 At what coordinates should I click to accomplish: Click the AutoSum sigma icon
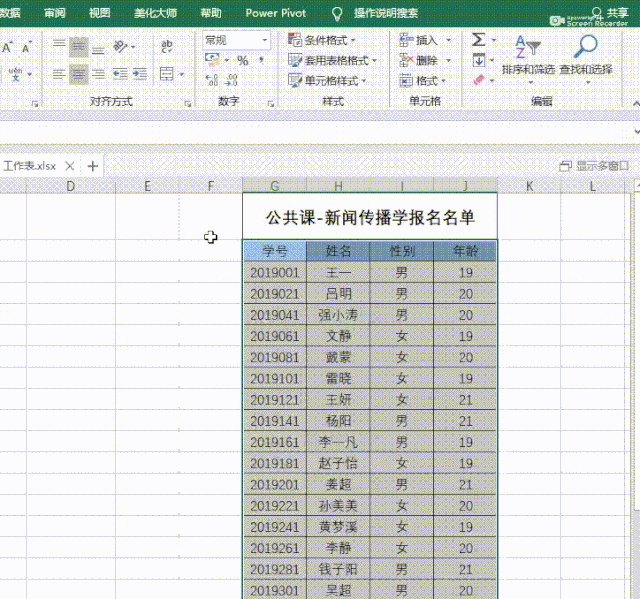[479, 40]
